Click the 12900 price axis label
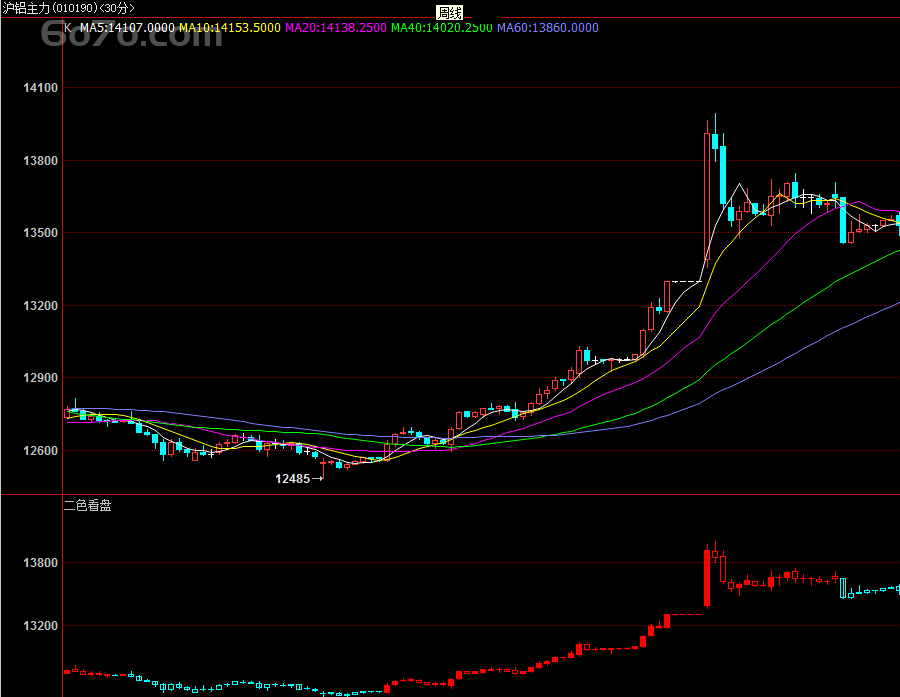This screenshot has width=900, height=697. point(40,378)
